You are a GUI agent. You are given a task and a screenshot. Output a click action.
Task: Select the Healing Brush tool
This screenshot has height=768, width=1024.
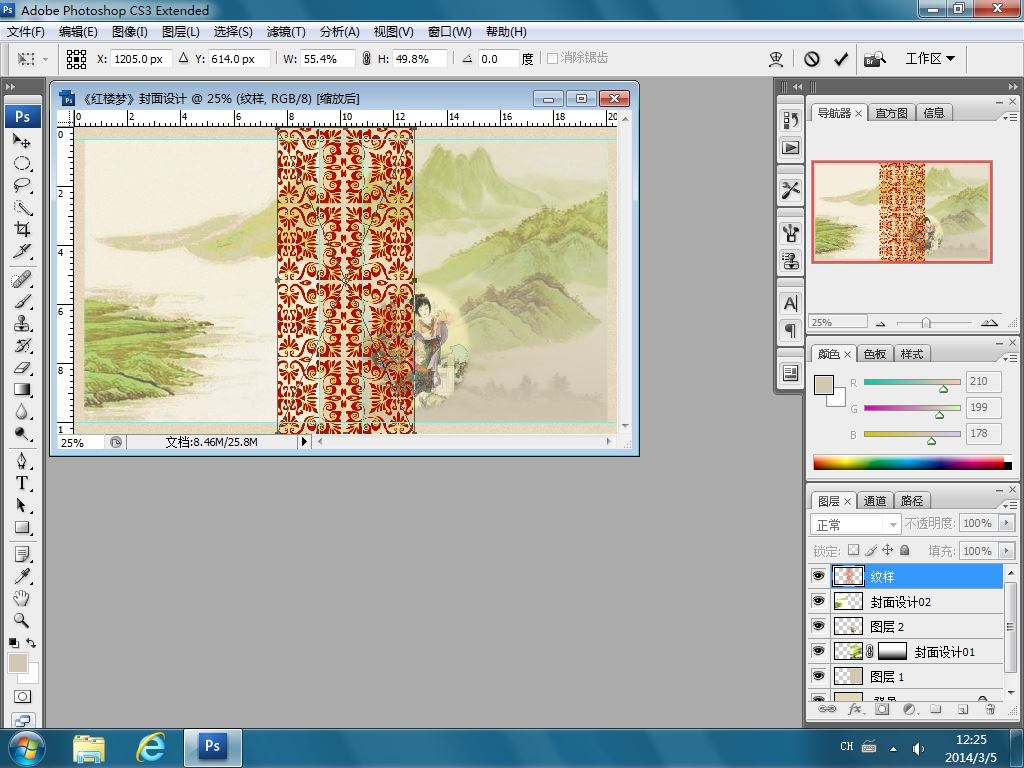tap(22, 280)
